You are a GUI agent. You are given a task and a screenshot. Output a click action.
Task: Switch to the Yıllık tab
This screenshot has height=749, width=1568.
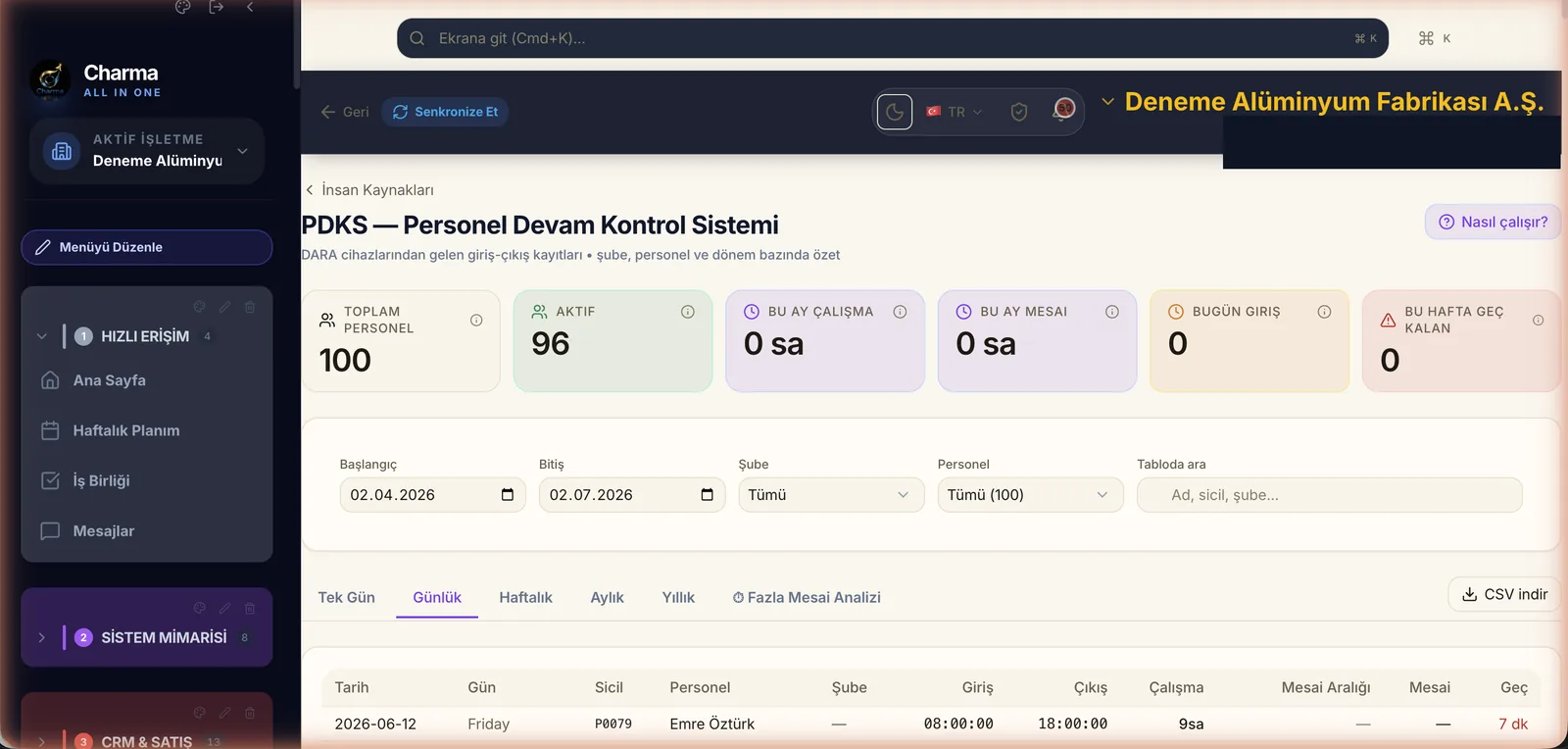[x=678, y=597]
